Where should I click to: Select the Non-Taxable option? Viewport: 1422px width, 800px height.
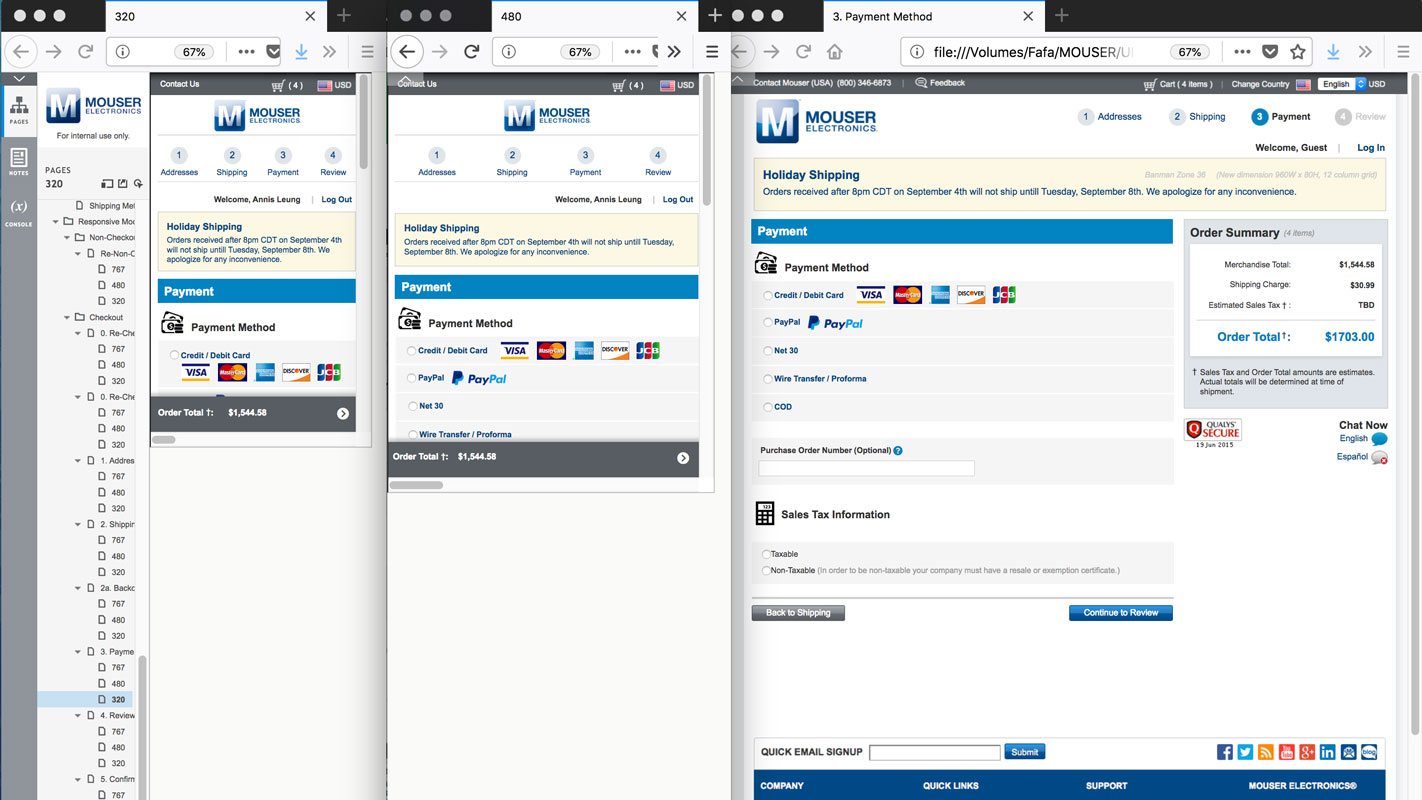pos(764,569)
